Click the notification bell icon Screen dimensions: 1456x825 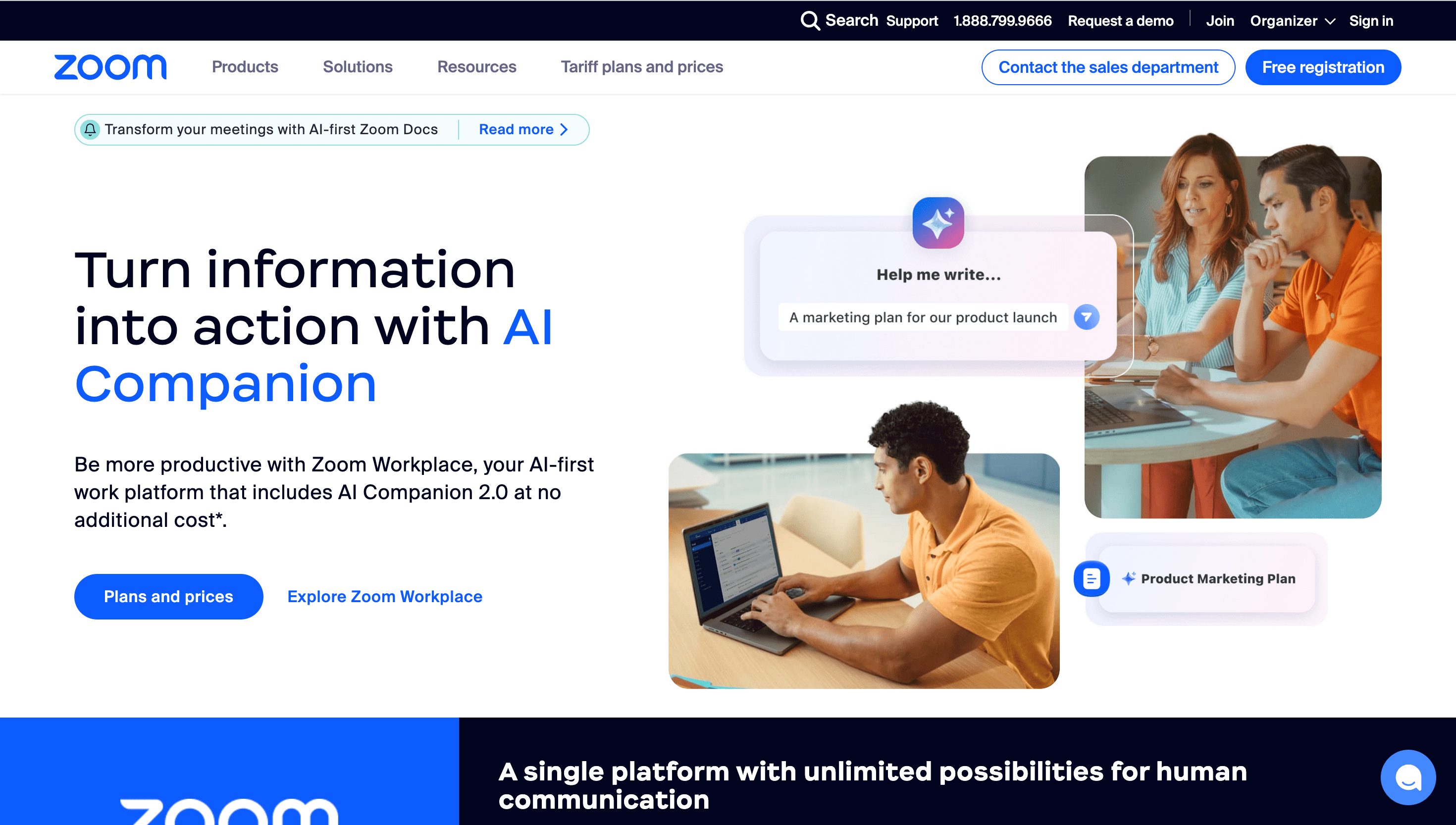click(x=91, y=129)
